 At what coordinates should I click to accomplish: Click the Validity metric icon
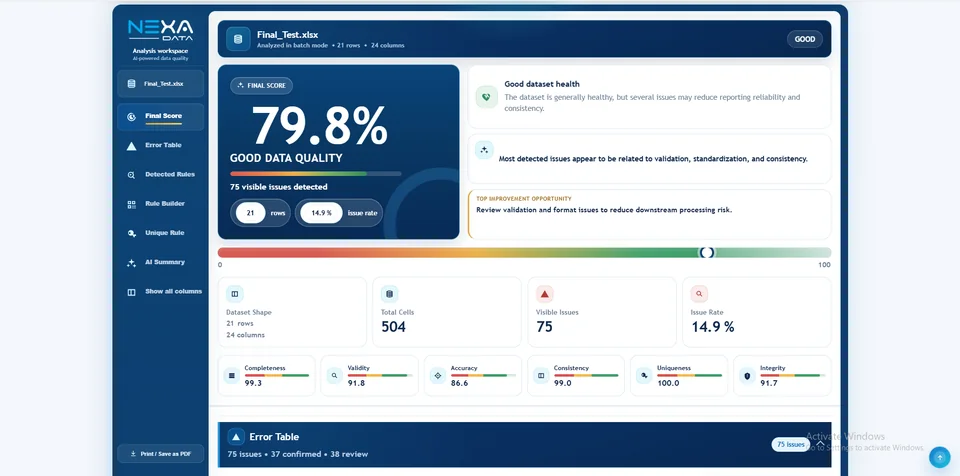click(x=334, y=376)
